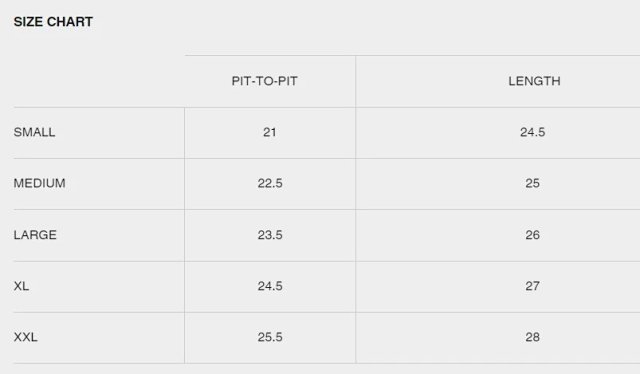The image size is (640, 374).
Task: Click the SMALL row label
Action: pyautogui.click(x=34, y=132)
